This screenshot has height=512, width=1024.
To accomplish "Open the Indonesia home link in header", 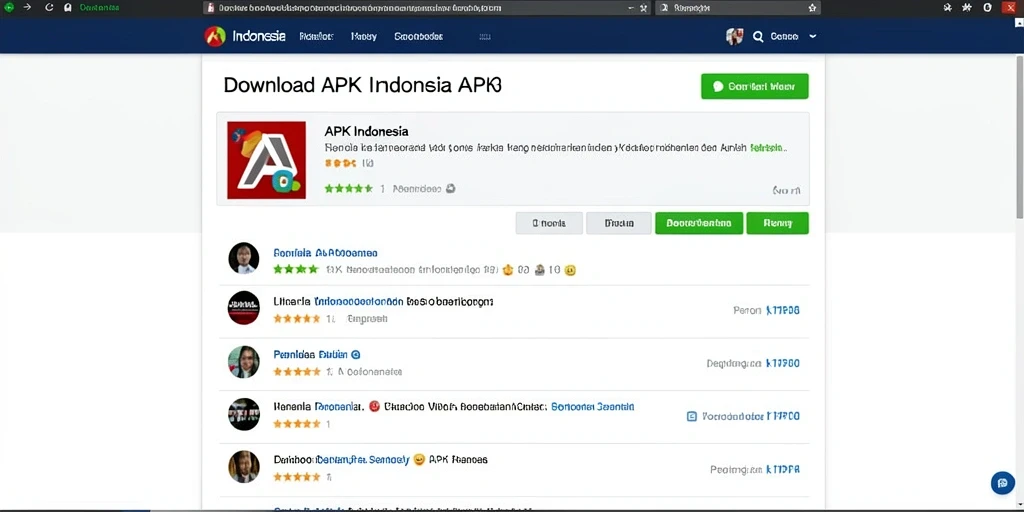I will point(259,36).
